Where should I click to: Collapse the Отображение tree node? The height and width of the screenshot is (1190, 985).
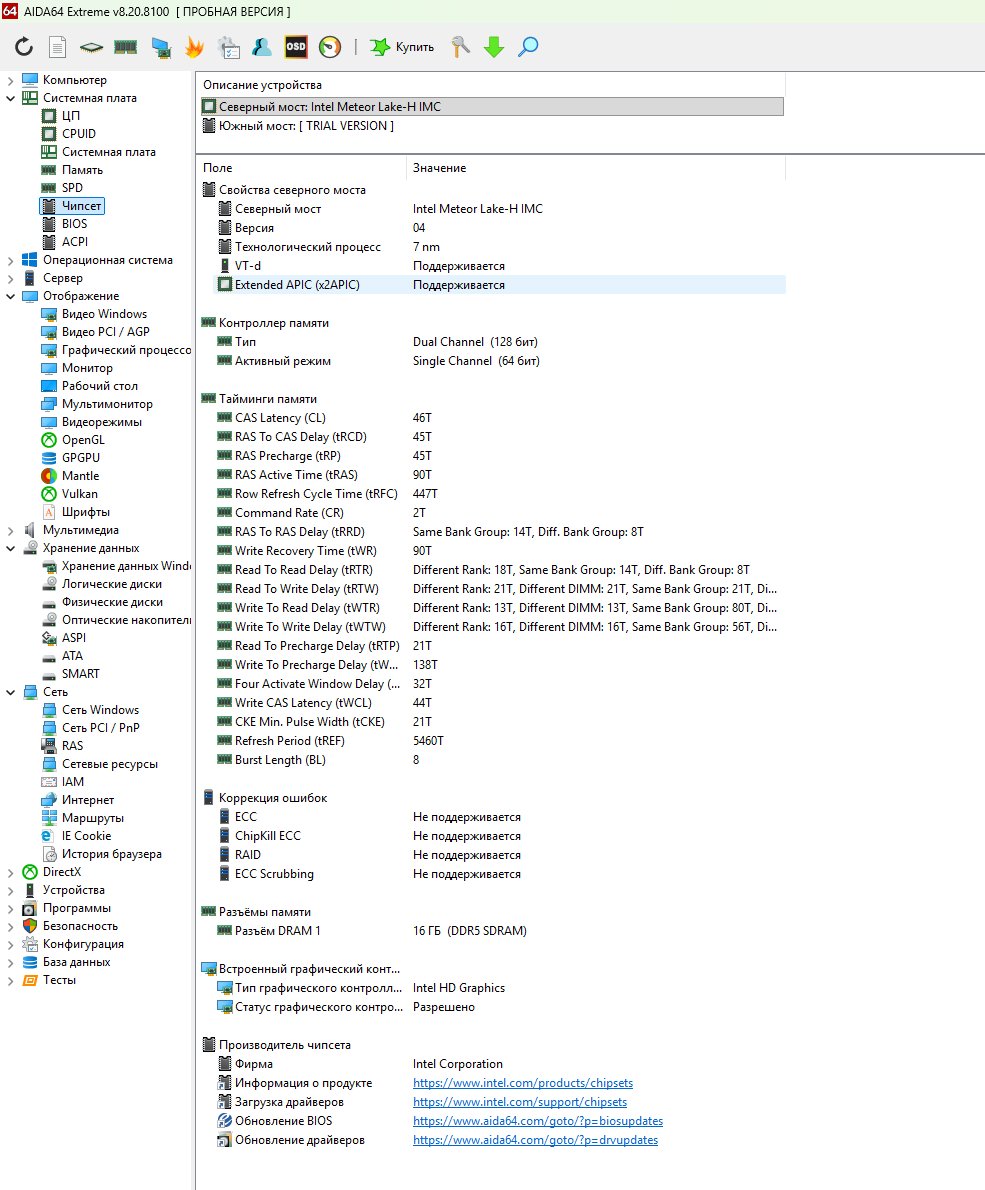pyautogui.click(x=11, y=296)
